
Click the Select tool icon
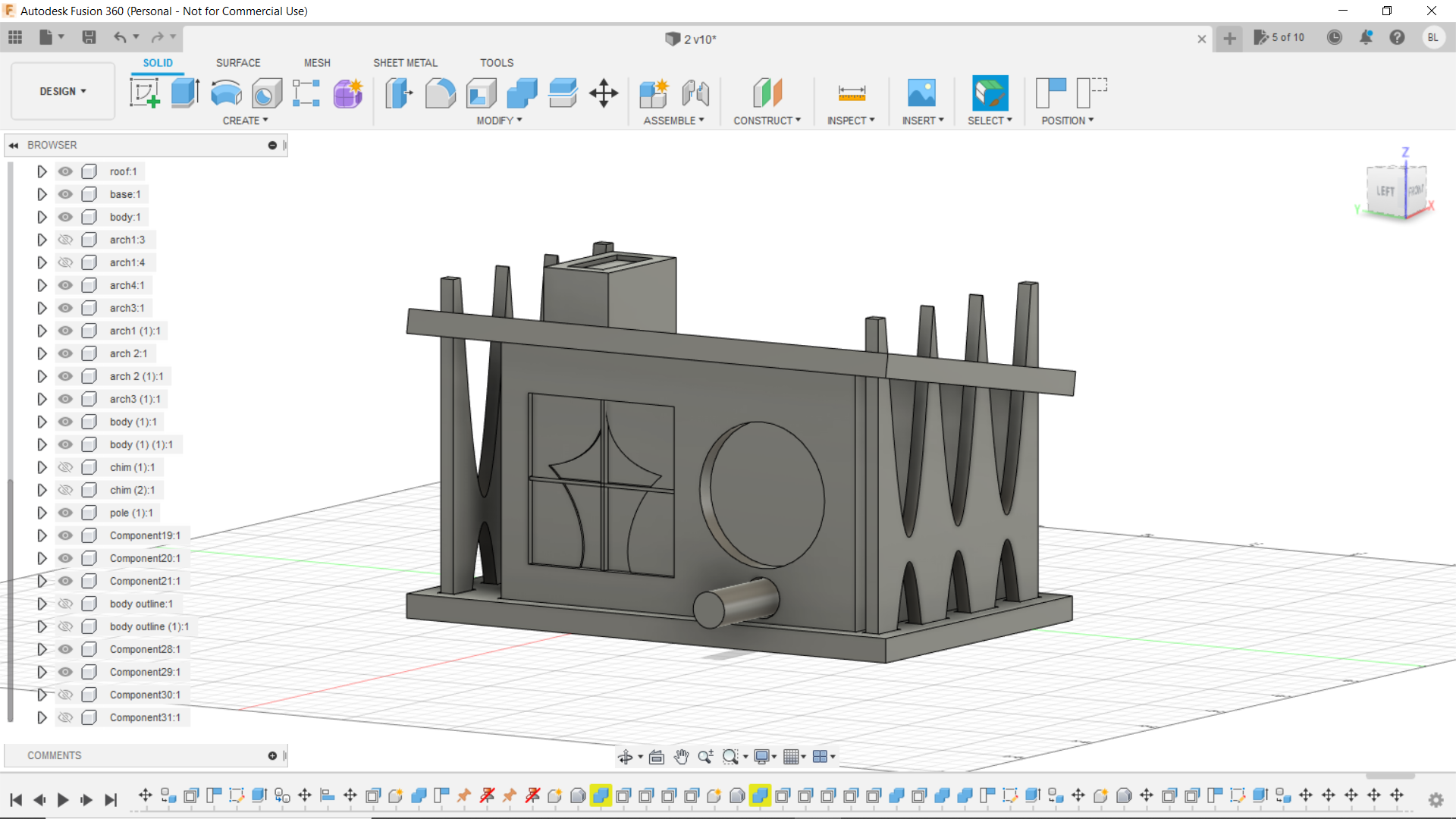point(990,93)
